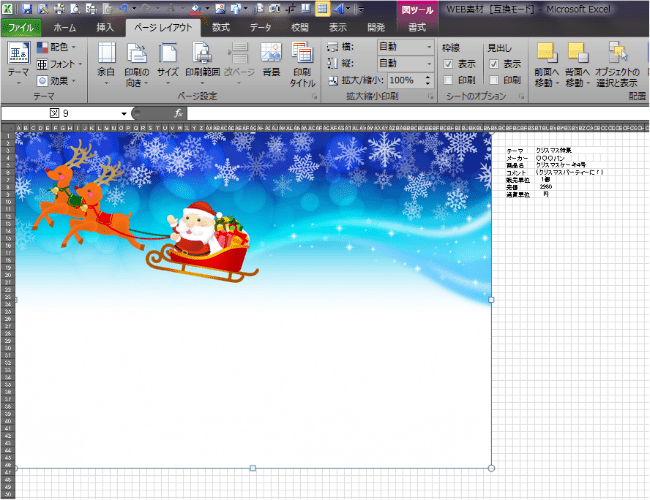Click the Fill Color paint bucket icon
Viewport: 650px width, 500px height.
coord(196,9)
